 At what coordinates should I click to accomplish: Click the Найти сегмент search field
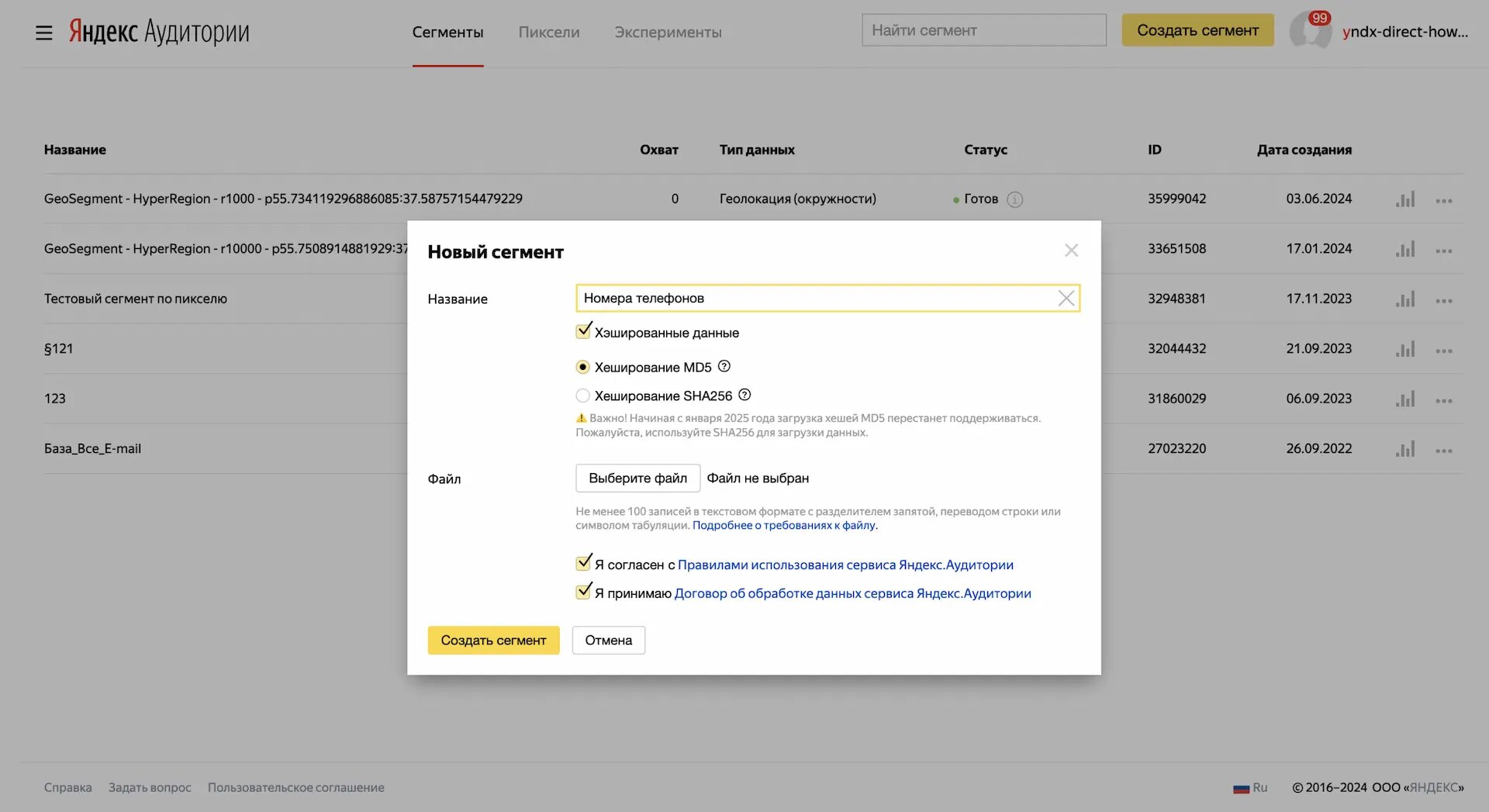[983, 30]
